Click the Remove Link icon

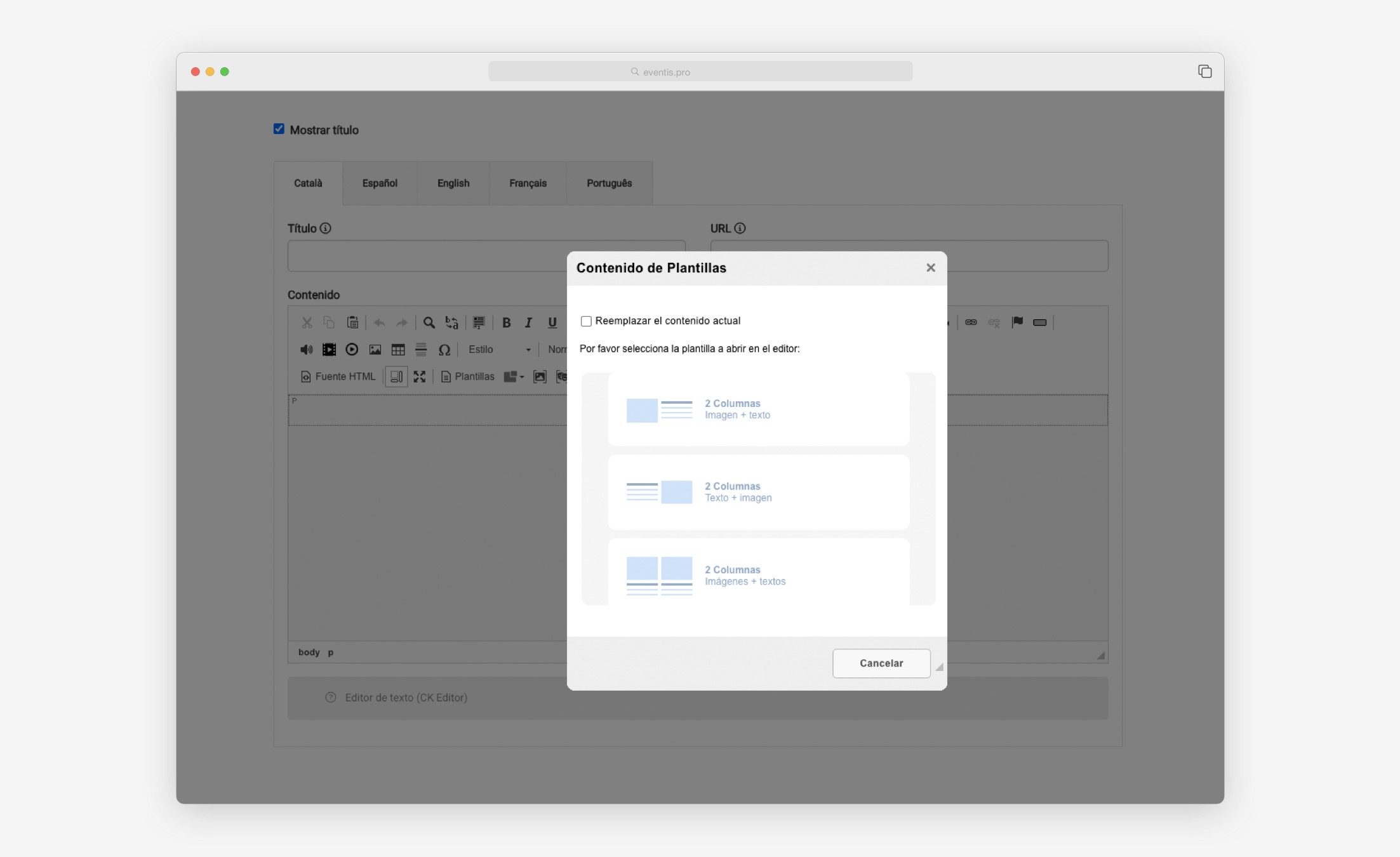click(994, 322)
